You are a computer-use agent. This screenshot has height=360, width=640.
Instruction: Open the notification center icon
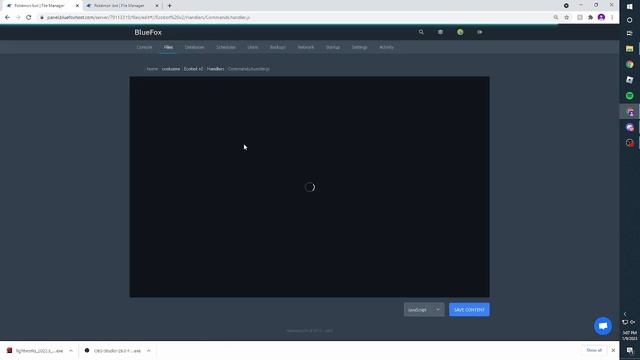coord(630,351)
